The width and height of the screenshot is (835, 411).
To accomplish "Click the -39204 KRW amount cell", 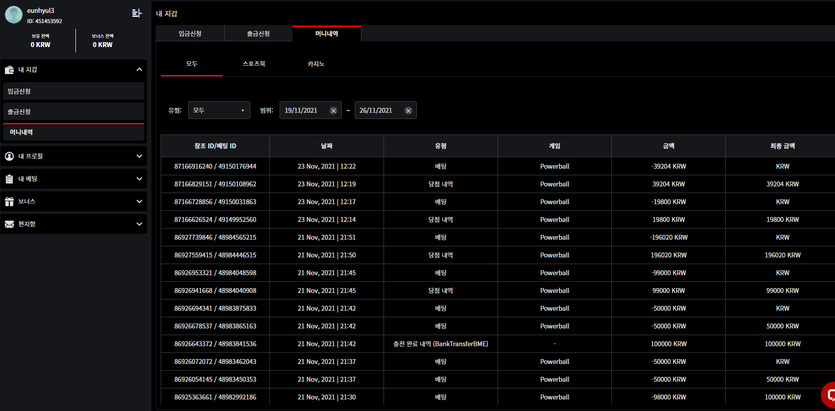I will click(x=668, y=166).
